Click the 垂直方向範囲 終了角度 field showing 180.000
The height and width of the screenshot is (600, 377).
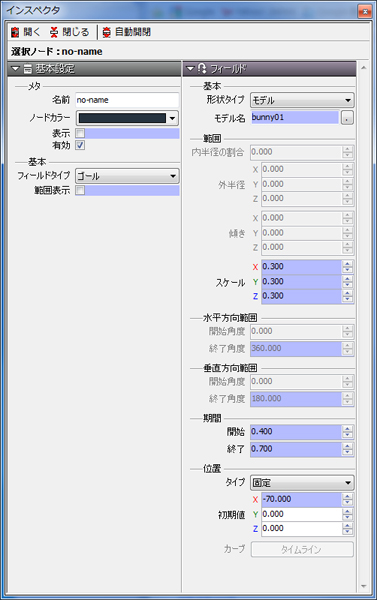296,399
